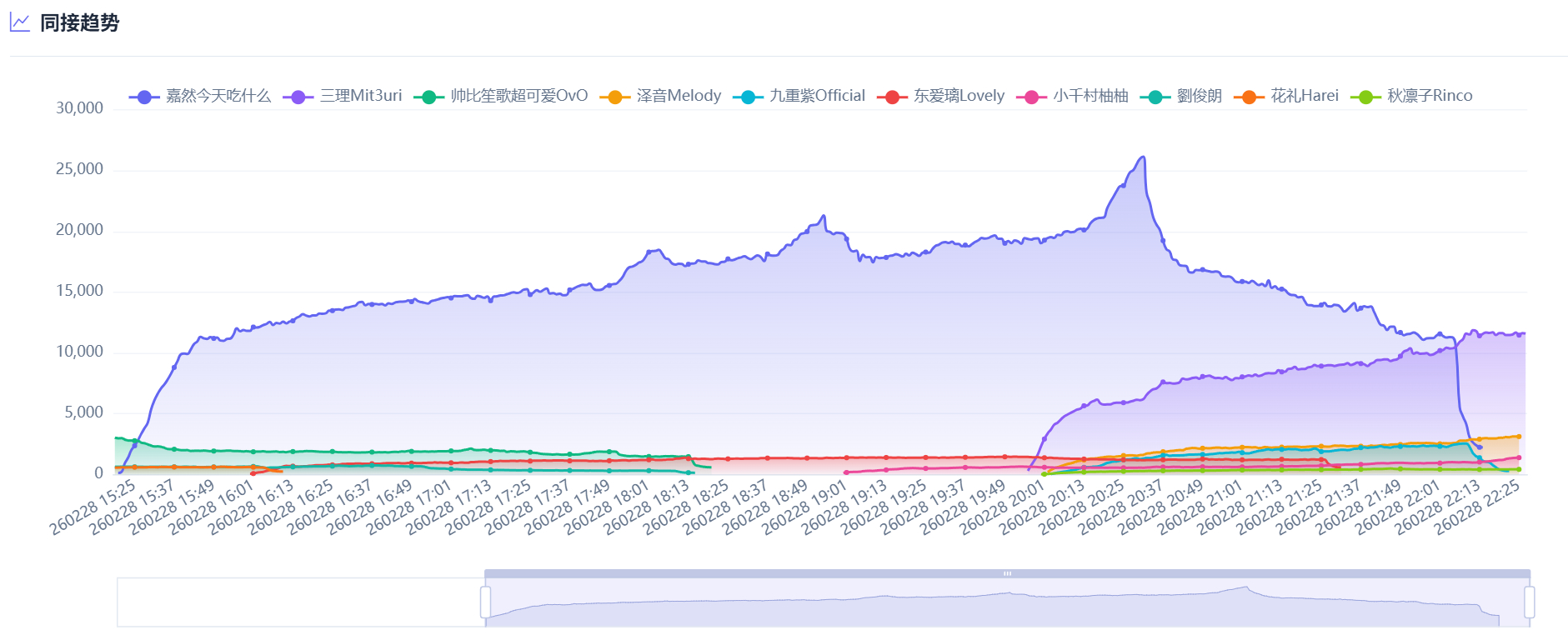Image resolution: width=1568 pixels, height=635 pixels.
Task: Click the pink 小千村柚柚 legend marker
Action: 1031,97
